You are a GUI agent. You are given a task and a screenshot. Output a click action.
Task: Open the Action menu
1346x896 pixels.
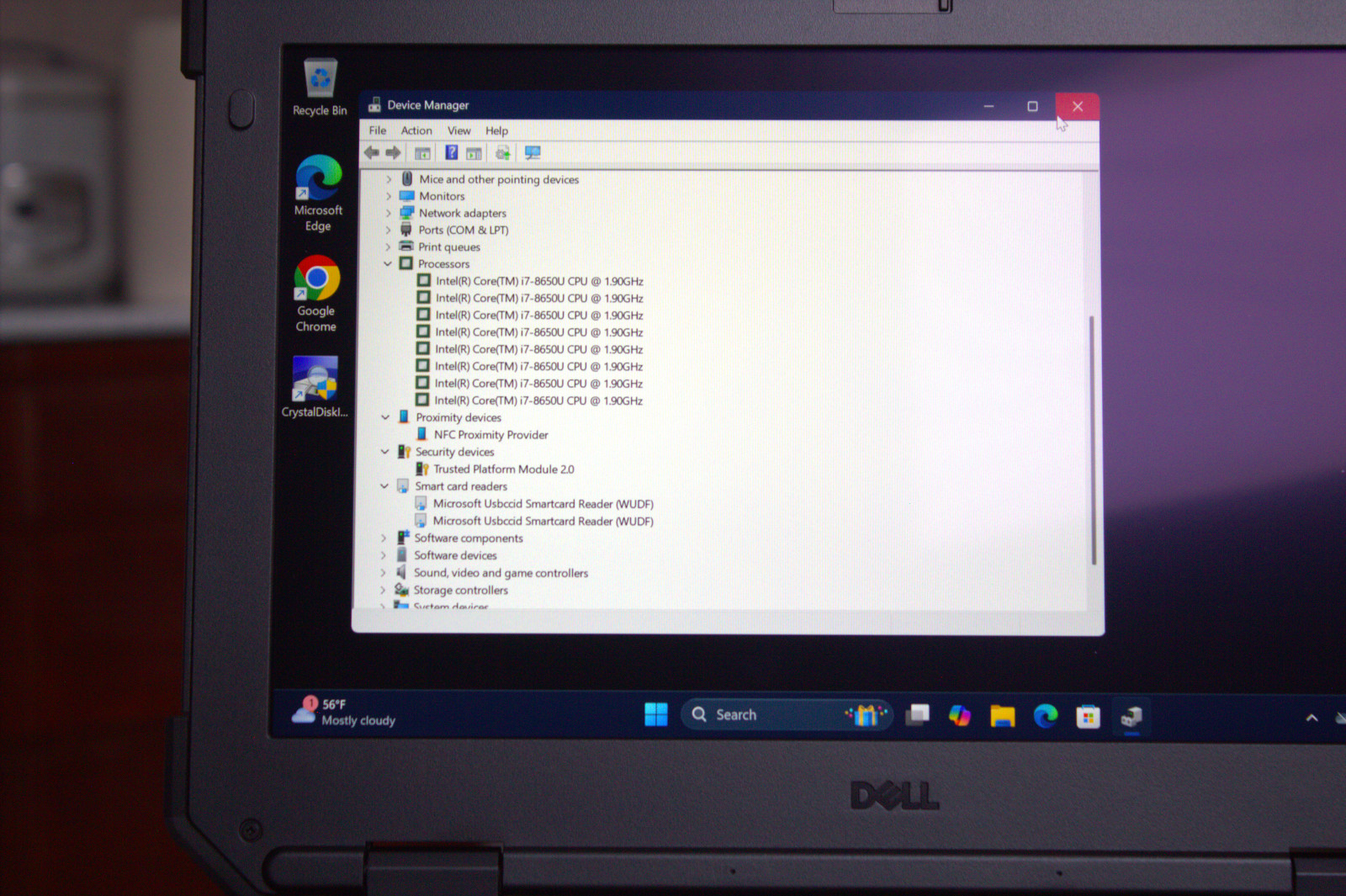pos(416,130)
